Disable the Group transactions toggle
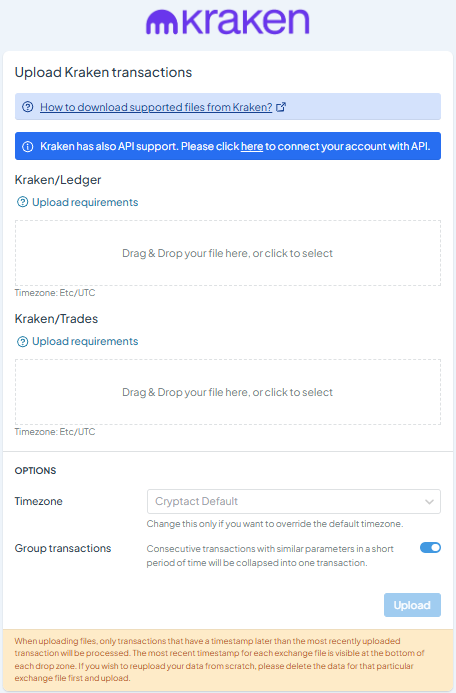 [x=430, y=548]
